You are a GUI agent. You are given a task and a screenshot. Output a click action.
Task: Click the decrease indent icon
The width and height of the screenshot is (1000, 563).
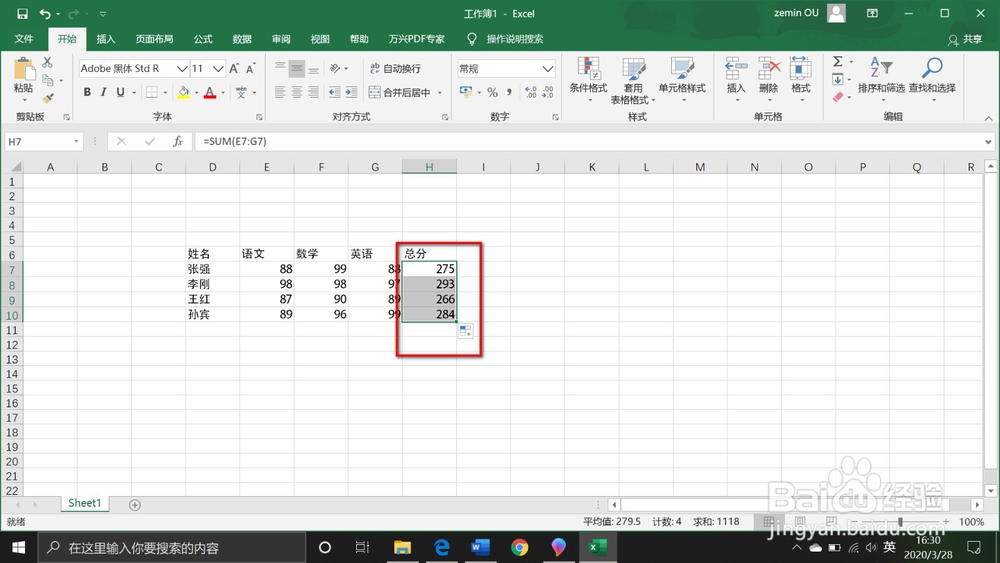tap(334, 92)
